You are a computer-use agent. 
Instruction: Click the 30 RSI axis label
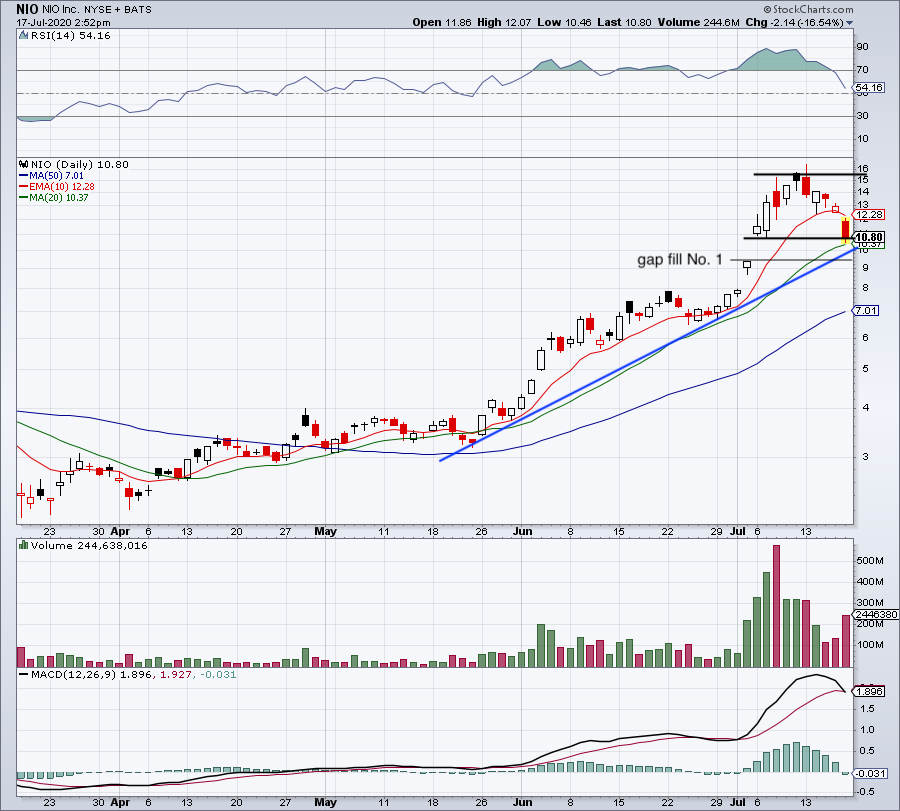[x=862, y=116]
